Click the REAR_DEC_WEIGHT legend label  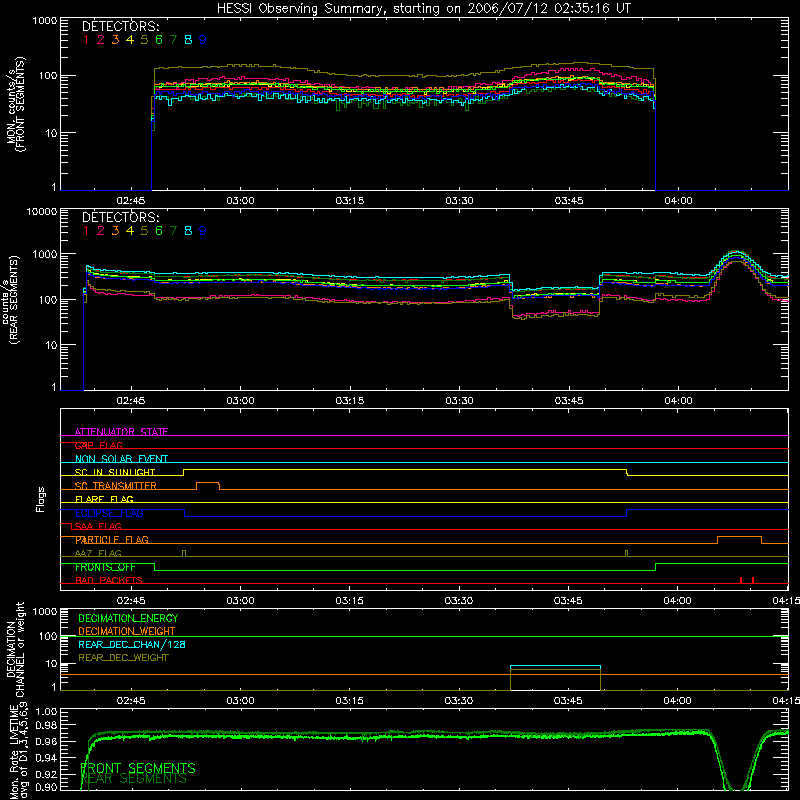tap(123, 658)
